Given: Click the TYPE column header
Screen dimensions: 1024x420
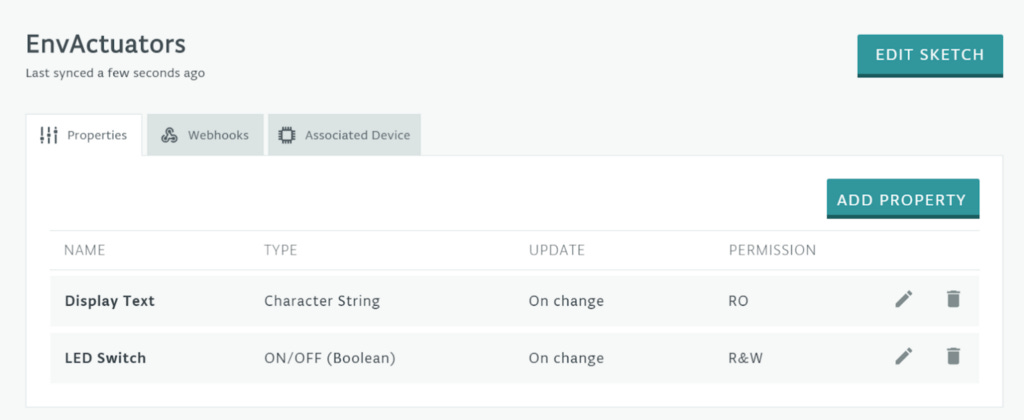Looking at the screenshot, I should (x=280, y=250).
